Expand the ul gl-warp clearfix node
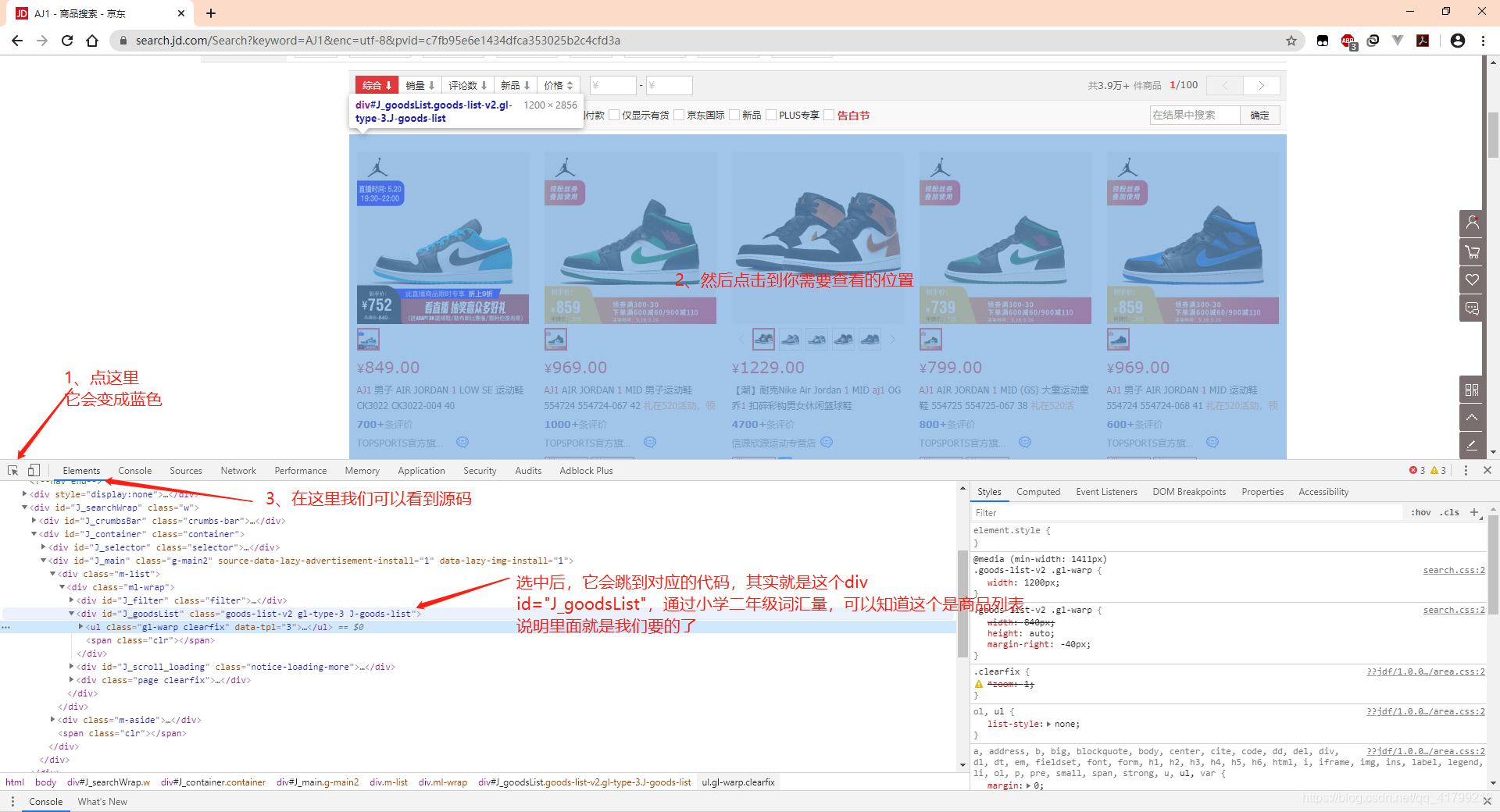 80,626
